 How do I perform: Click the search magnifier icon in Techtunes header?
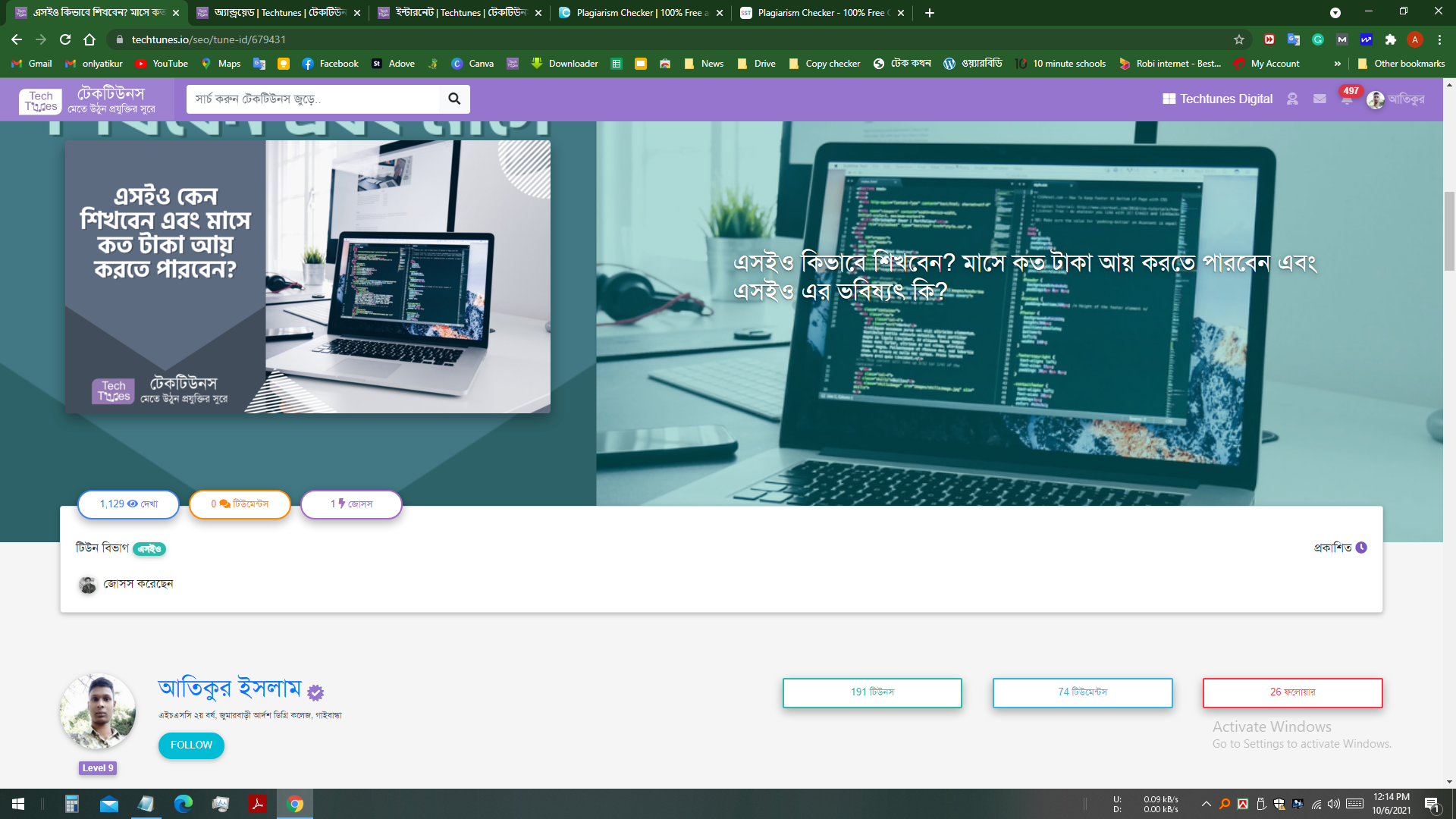pos(454,99)
